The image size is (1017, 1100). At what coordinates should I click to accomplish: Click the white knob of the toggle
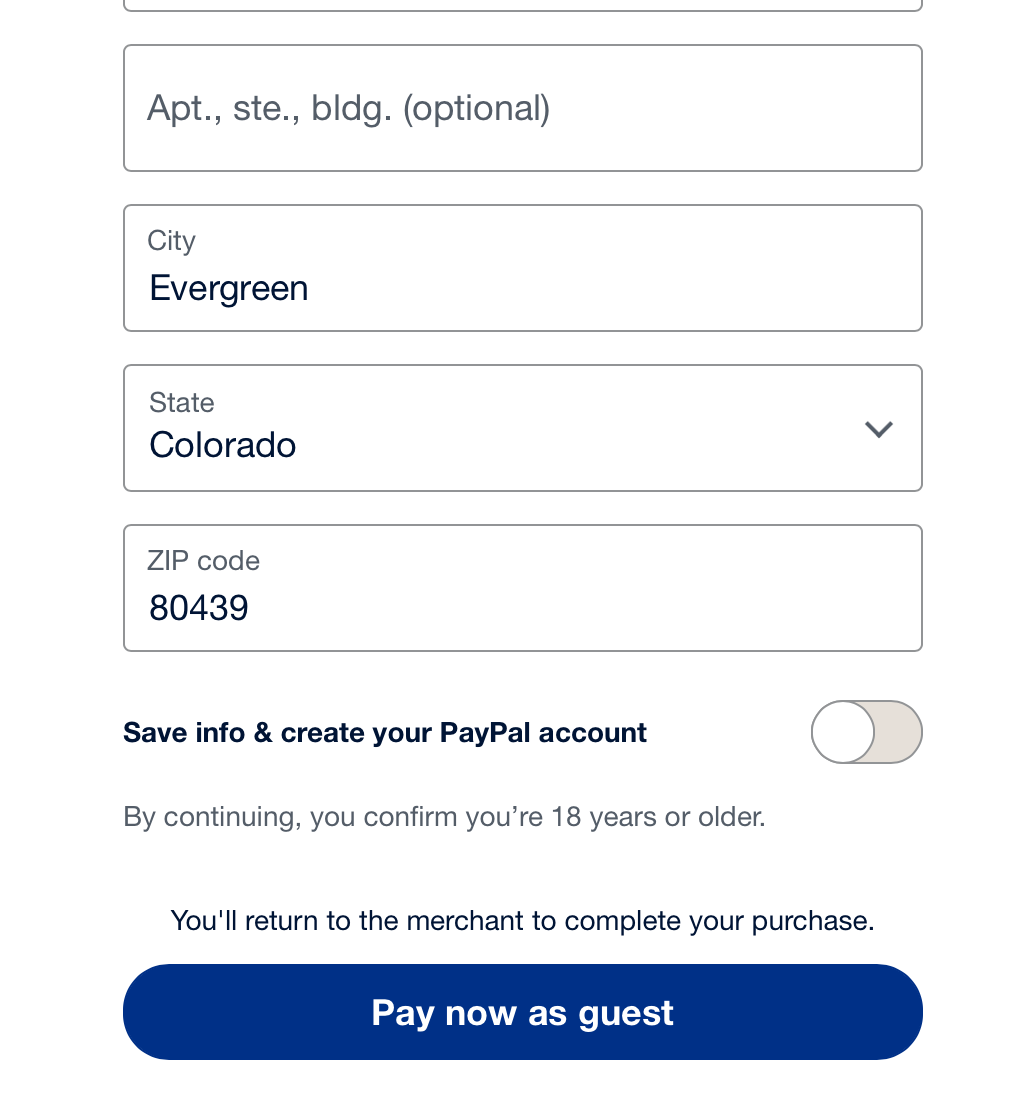click(x=843, y=732)
